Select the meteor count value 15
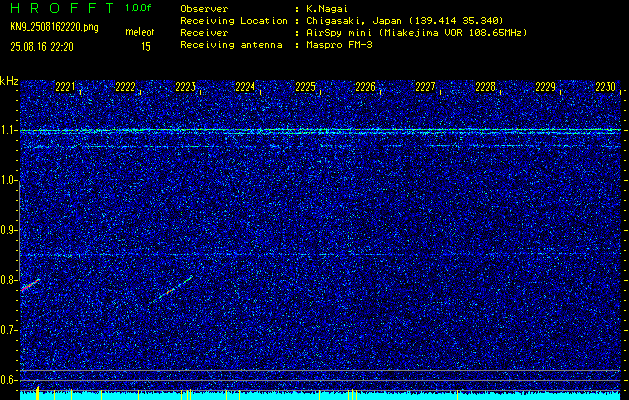 [146, 47]
